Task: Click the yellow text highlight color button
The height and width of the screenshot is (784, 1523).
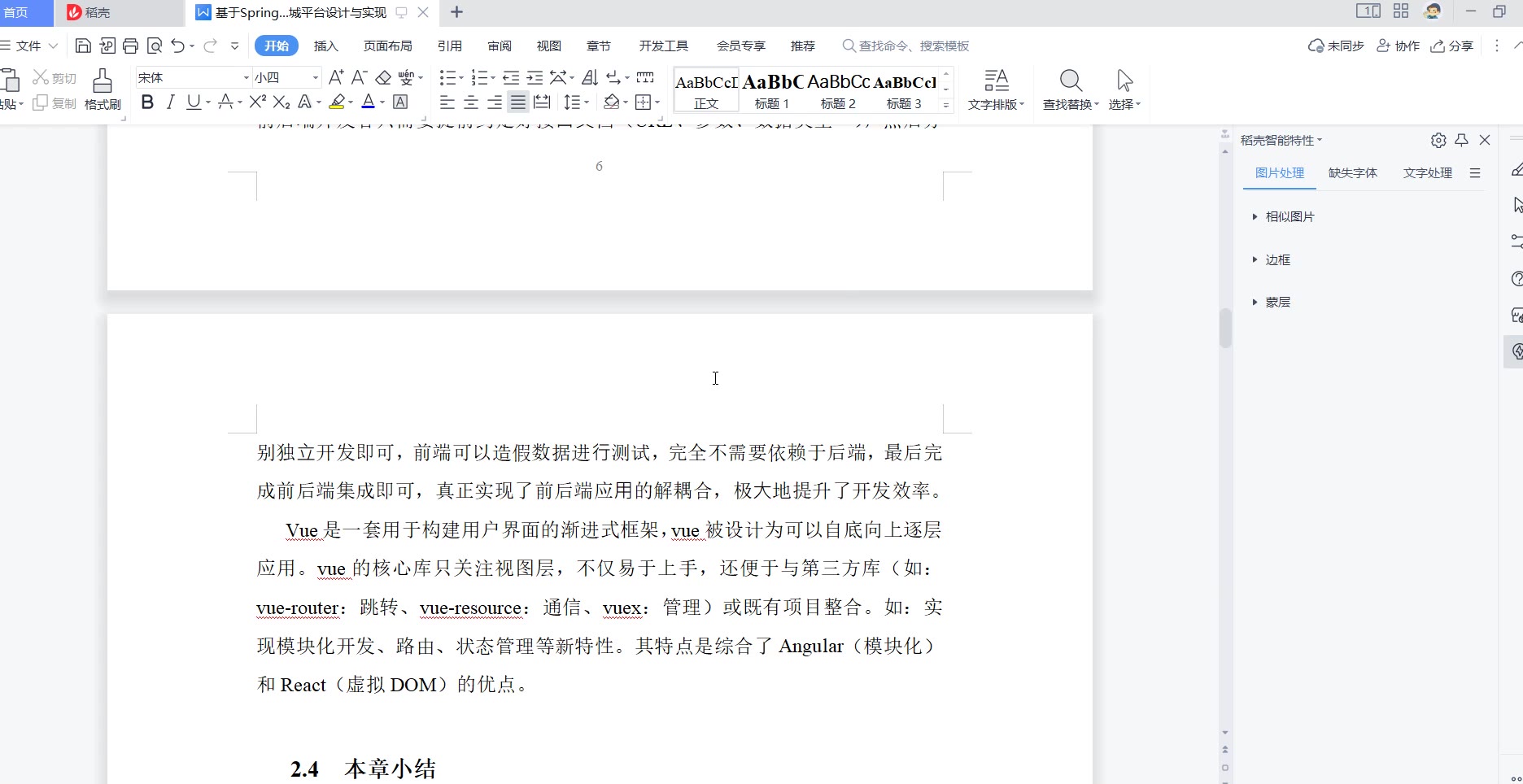Action: (x=337, y=102)
